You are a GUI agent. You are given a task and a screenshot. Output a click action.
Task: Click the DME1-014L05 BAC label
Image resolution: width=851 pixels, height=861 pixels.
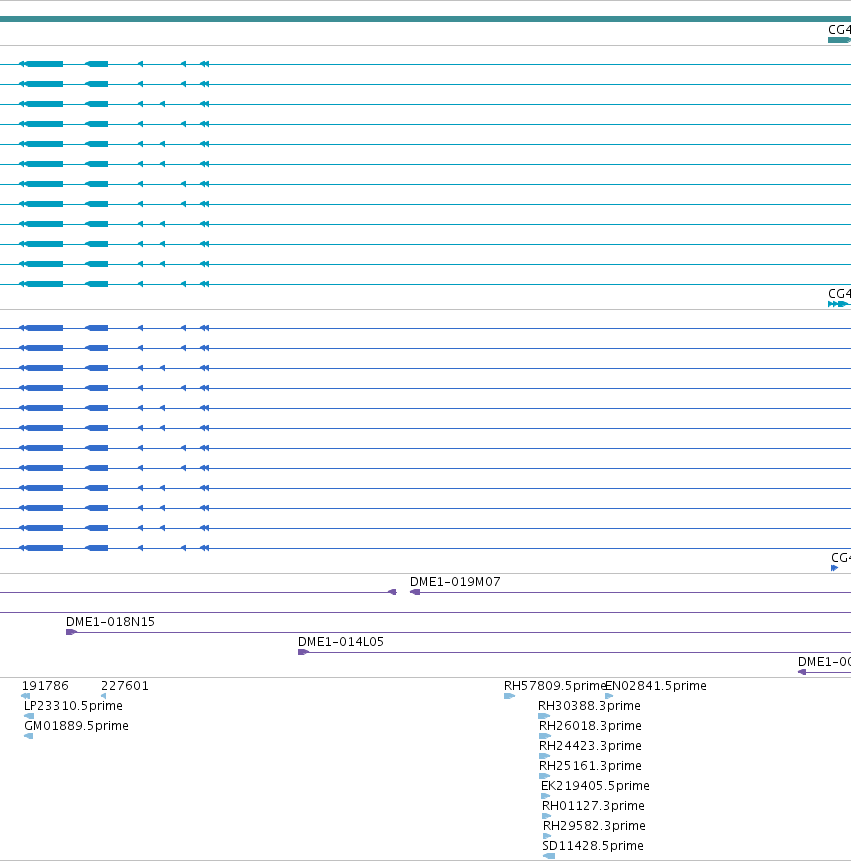click(x=340, y=641)
